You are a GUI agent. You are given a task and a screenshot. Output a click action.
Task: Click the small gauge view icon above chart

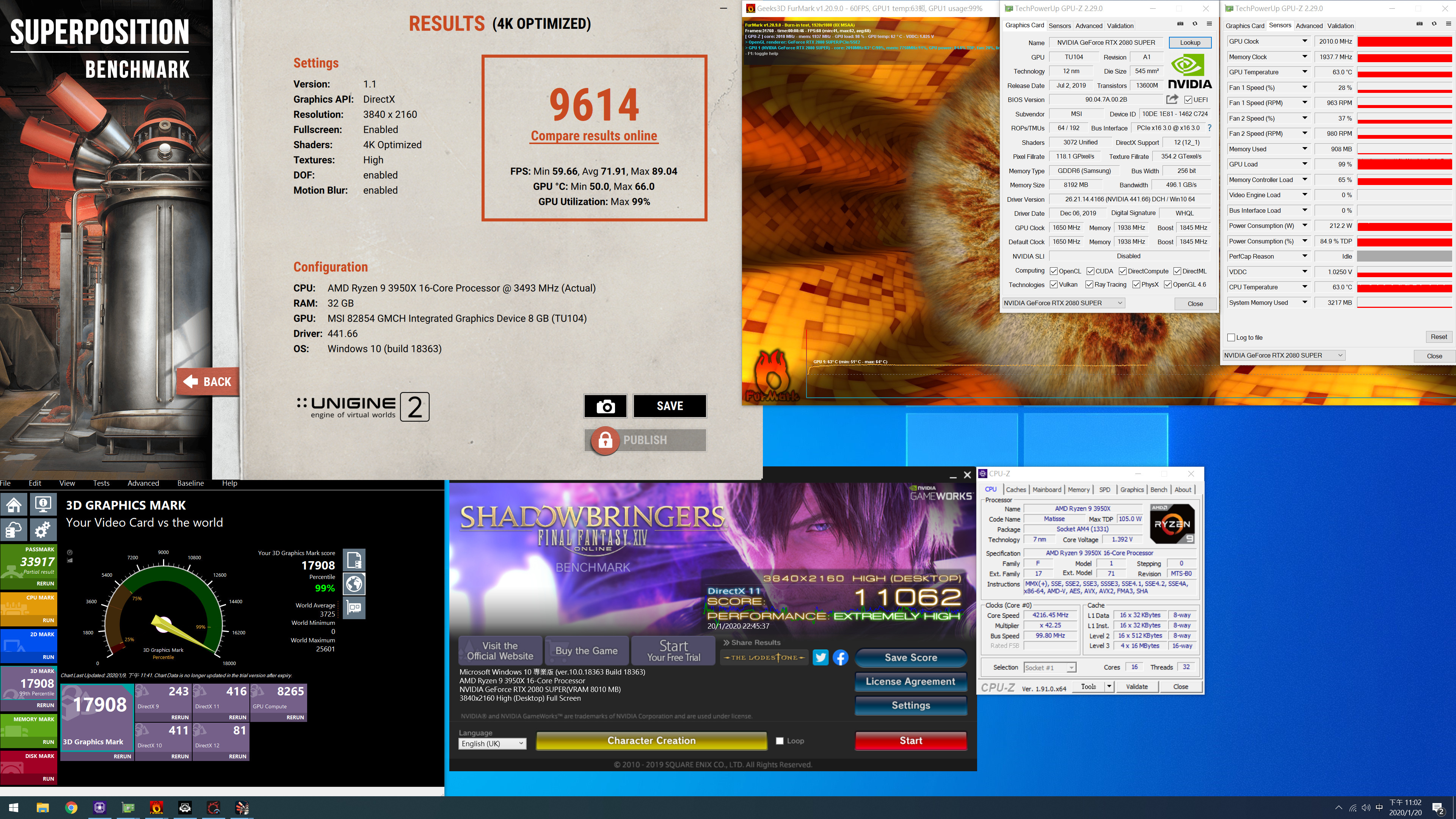pyautogui.click(x=69, y=553)
